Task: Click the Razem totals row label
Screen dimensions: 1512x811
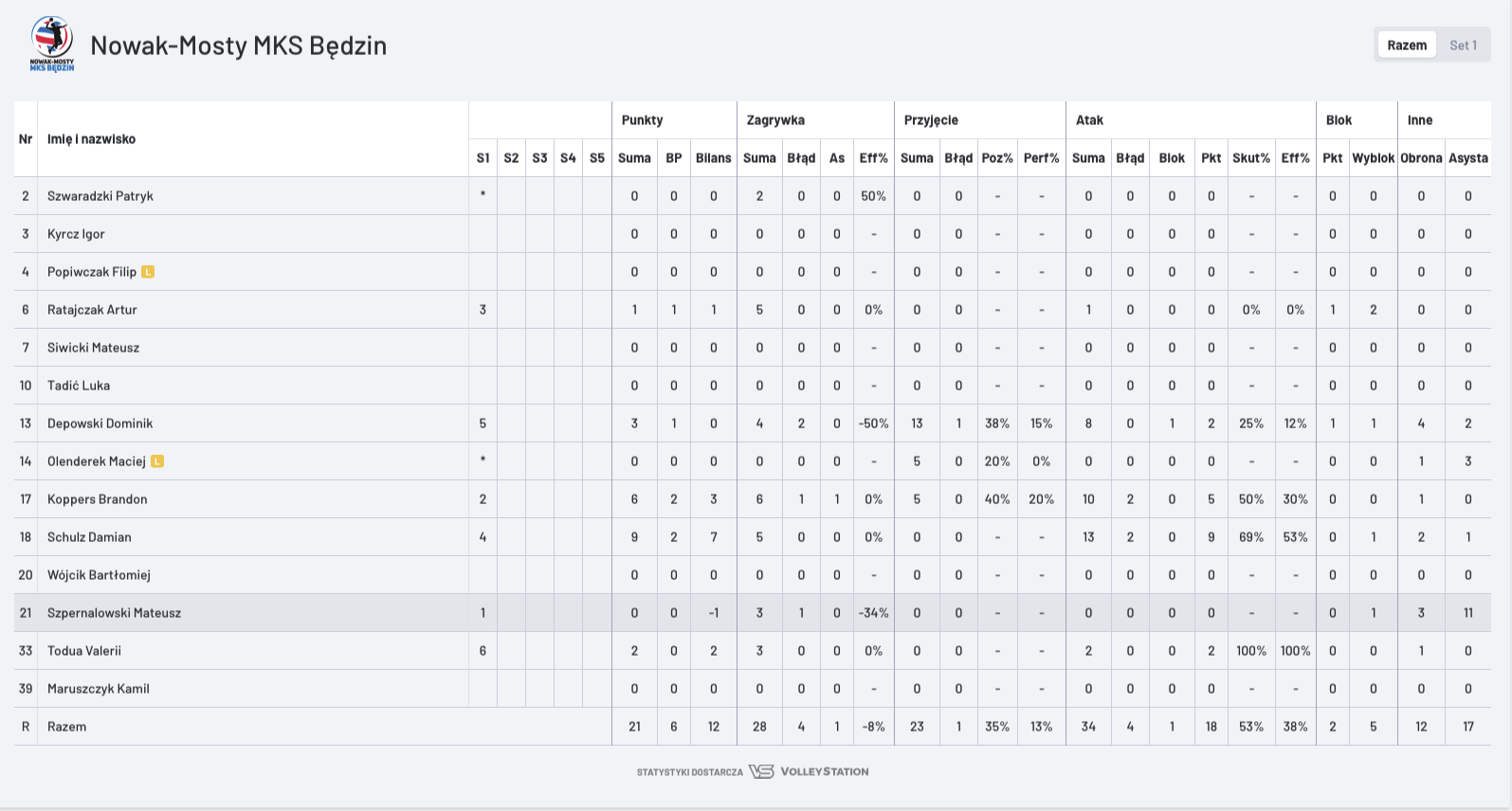Action: [x=66, y=727]
